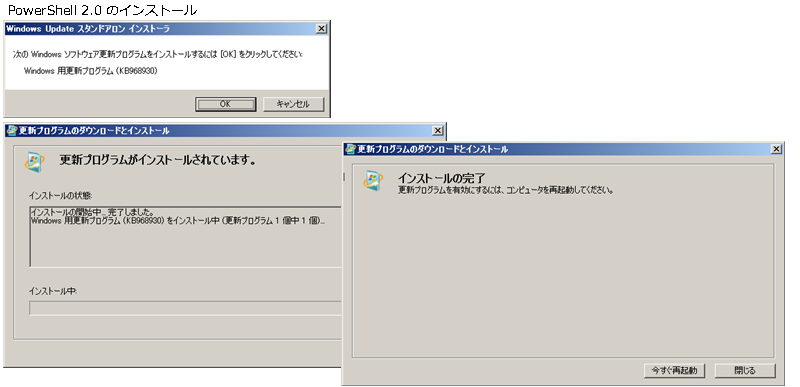Click the インストール中 progress bar
The height and width of the screenshot is (387, 800).
click(186, 308)
